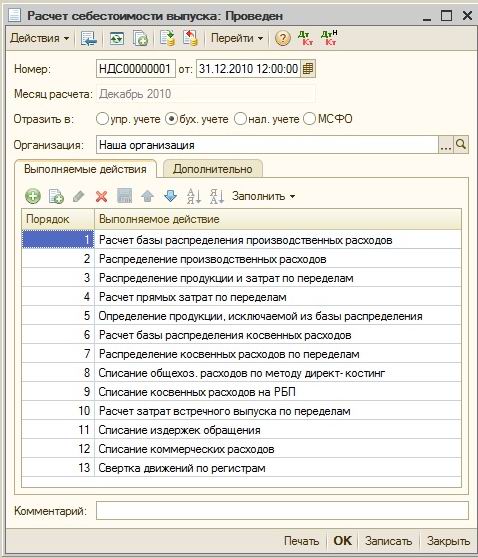Click the magnifier icon for organization
Screen dimensions: 478x558
click(x=461, y=144)
